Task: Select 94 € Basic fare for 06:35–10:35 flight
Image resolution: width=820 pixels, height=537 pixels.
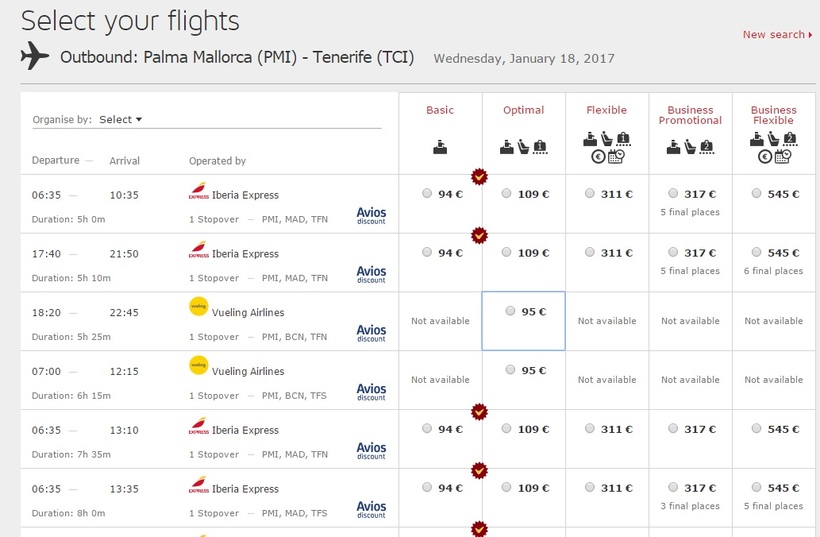Action: click(x=428, y=194)
